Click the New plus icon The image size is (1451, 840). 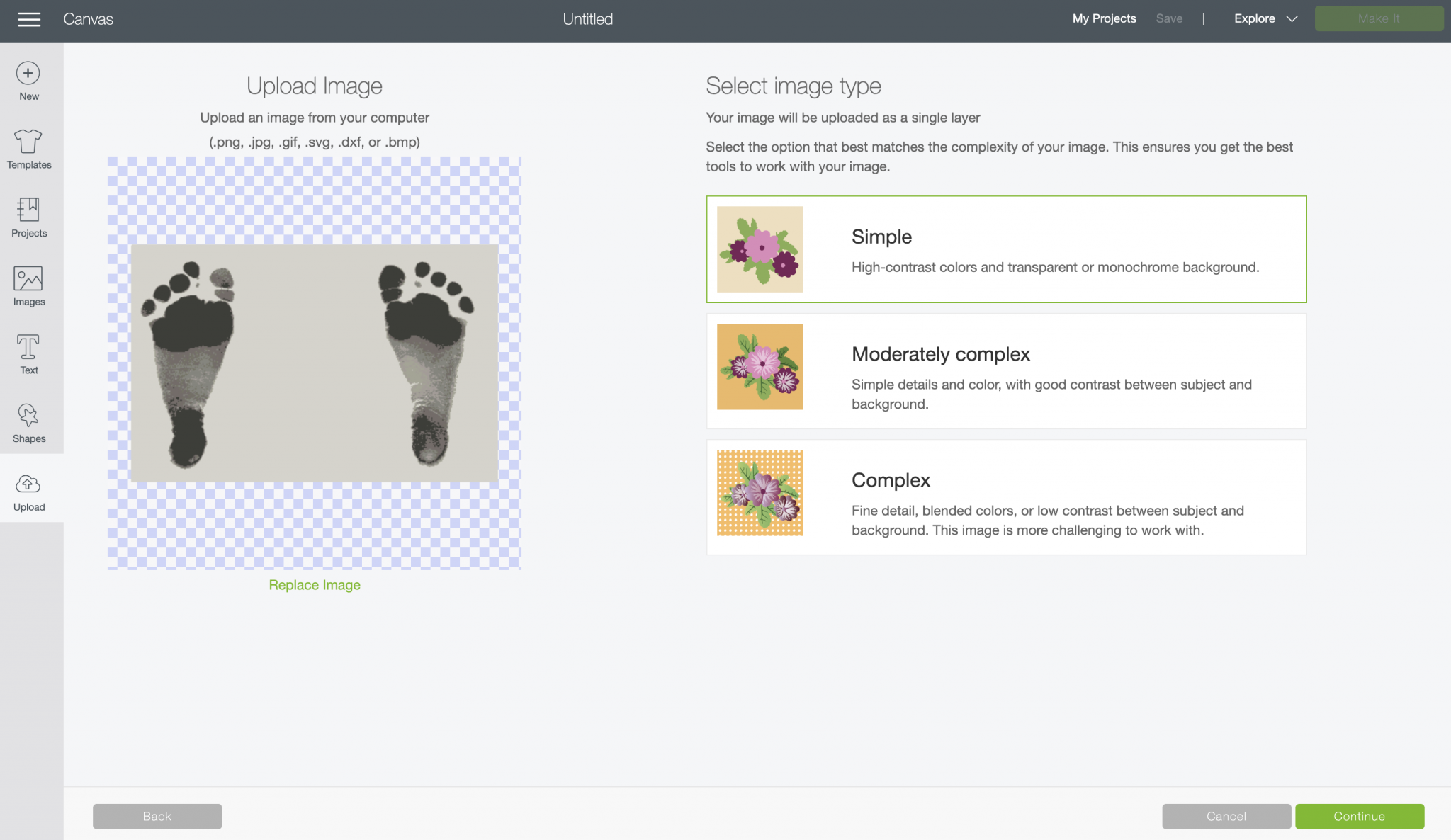pyautogui.click(x=28, y=74)
